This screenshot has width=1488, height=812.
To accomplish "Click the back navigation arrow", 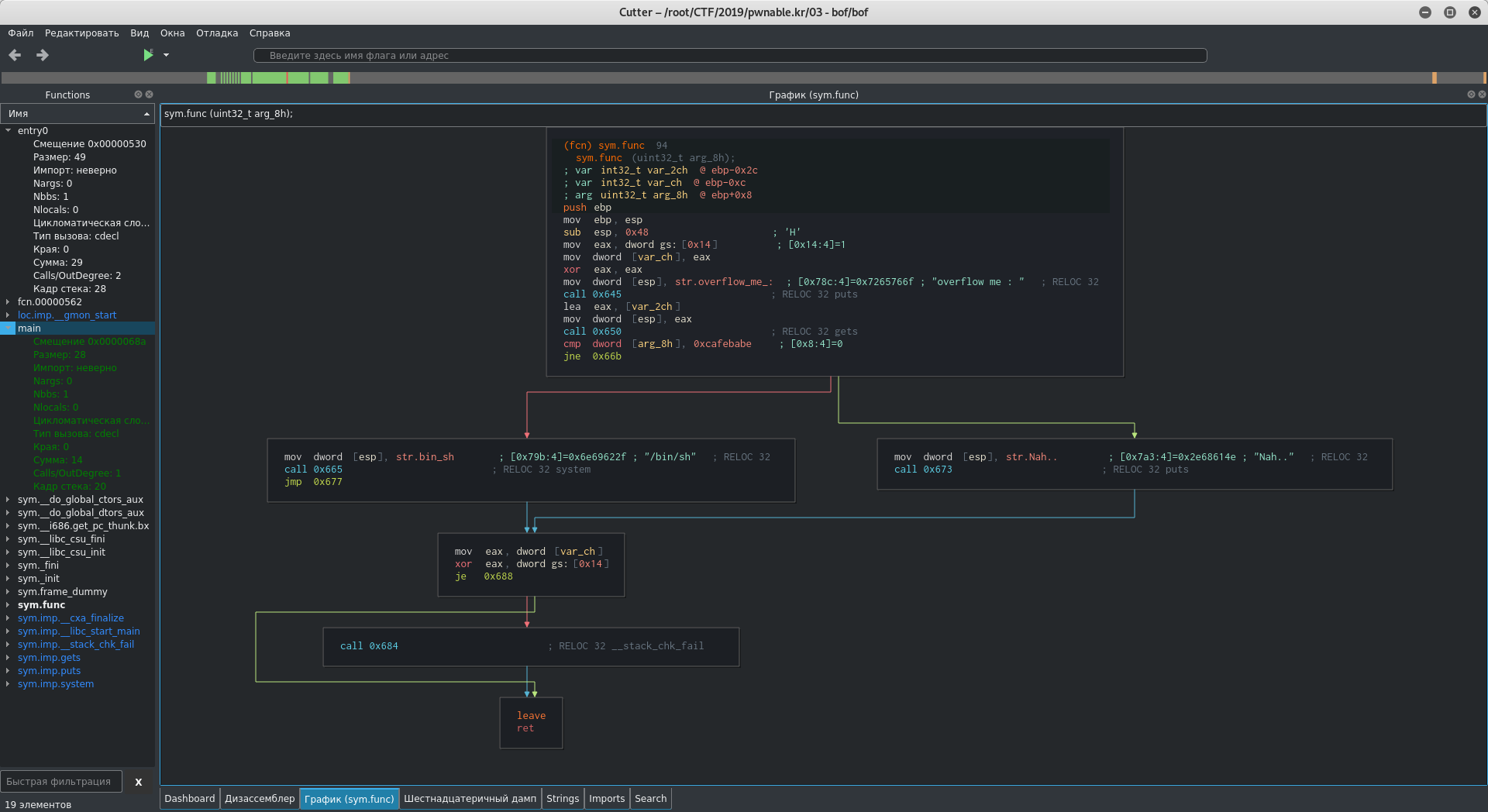I will click(x=15, y=55).
